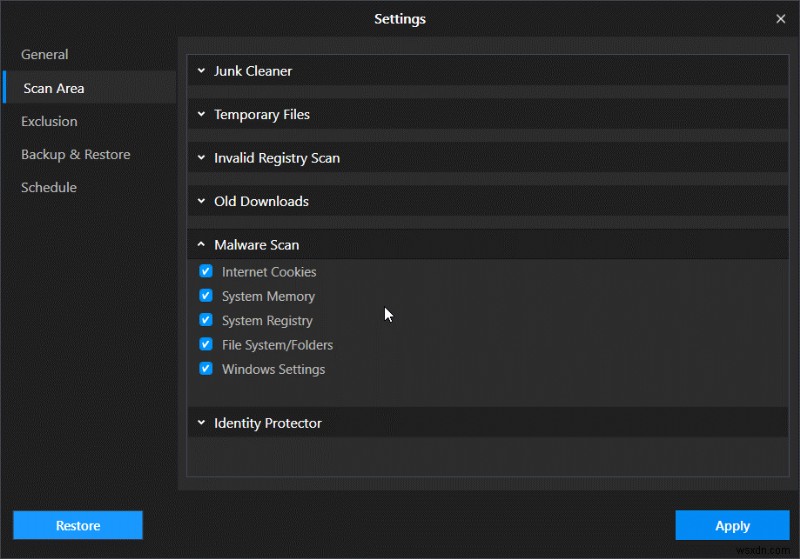Click the Settings title bar text
The width and height of the screenshot is (800, 559).
[x=400, y=18]
